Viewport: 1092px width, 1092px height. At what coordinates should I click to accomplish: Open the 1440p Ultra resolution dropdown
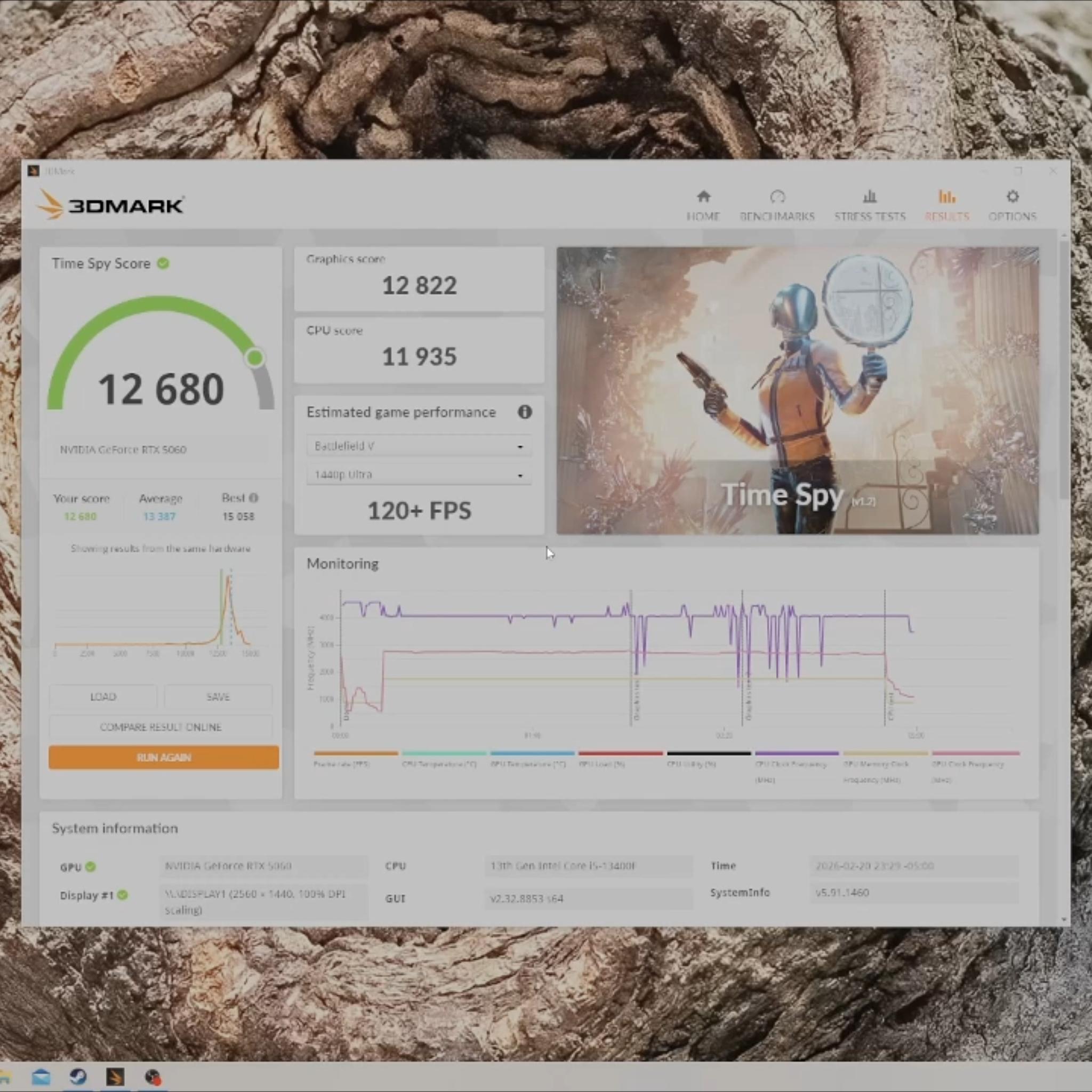(419, 475)
